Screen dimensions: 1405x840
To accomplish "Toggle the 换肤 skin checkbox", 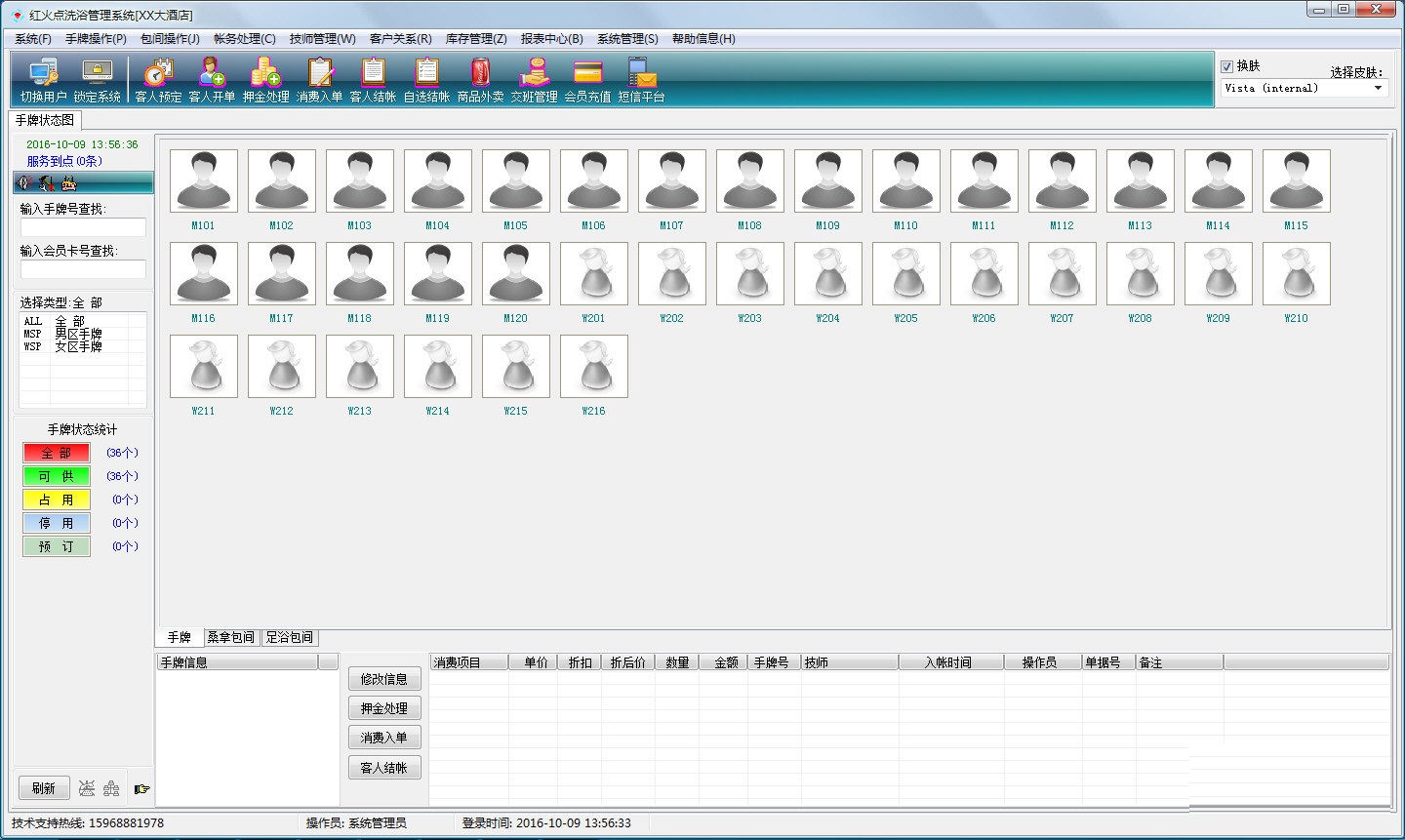I will [1227, 66].
